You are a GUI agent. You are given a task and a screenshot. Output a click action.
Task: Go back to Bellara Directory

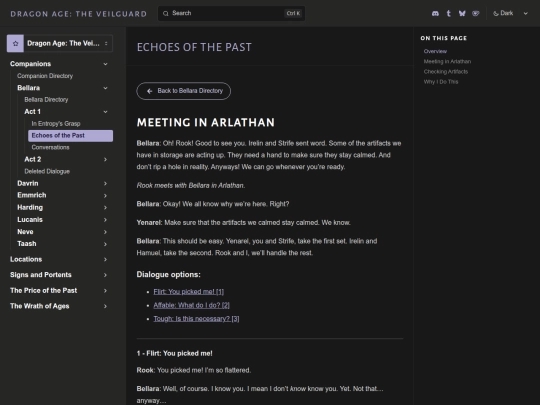click(x=184, y=91)
